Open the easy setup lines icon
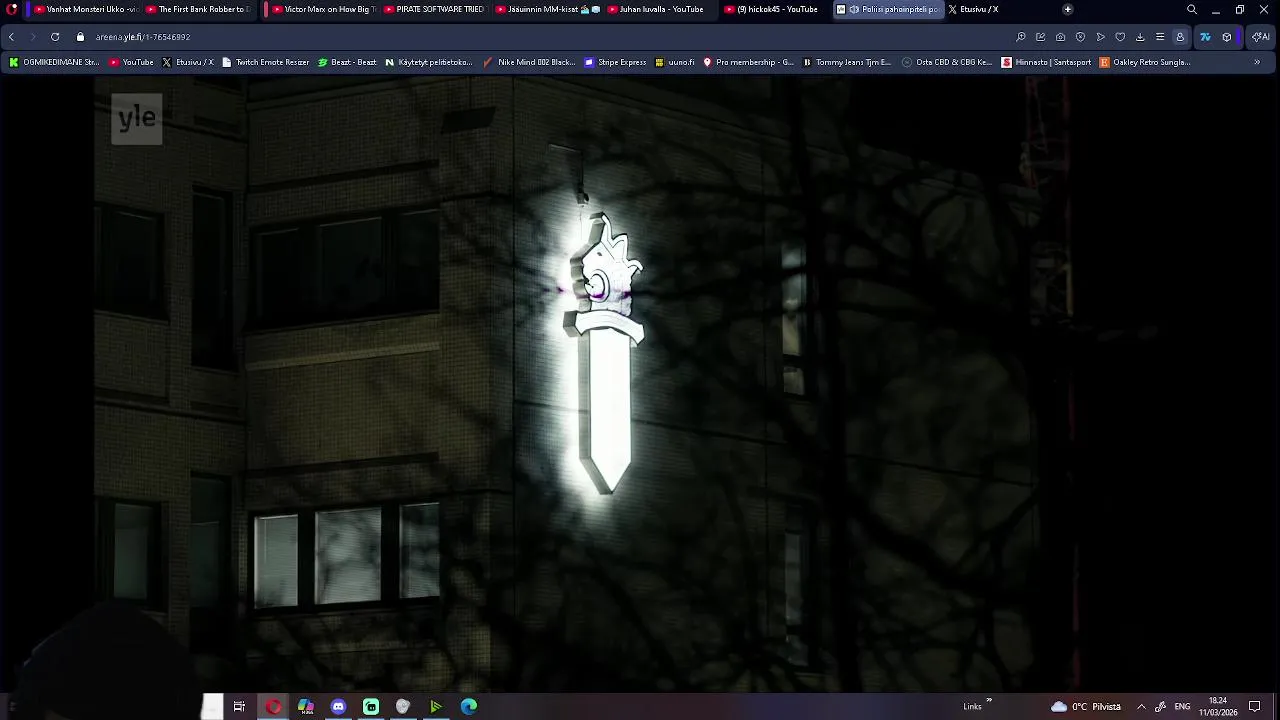The height and width of the screenshot is (720, 1280). (x=1160, y=37)
